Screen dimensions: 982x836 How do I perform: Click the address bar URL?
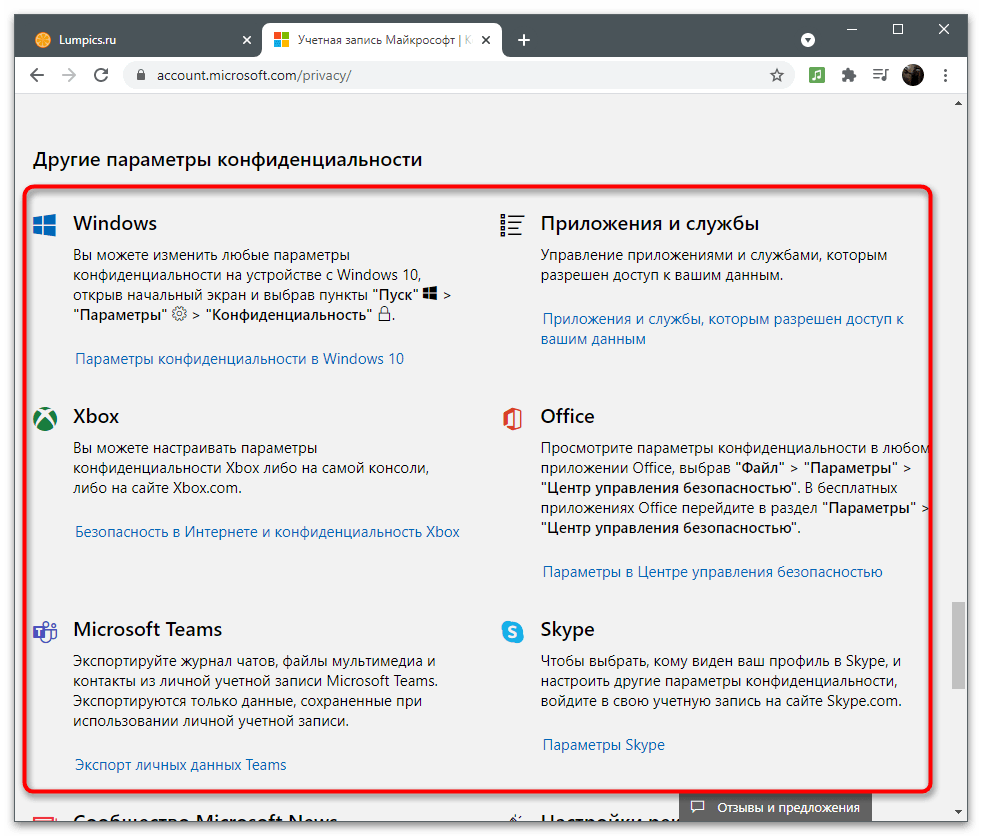click(254, 76)
